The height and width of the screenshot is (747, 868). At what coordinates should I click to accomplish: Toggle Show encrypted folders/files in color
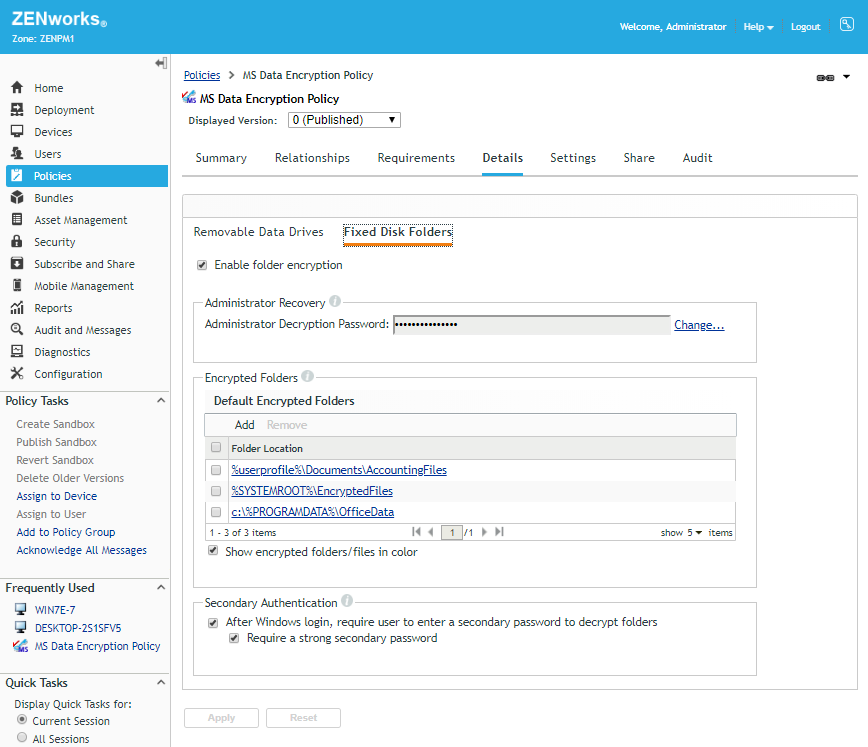(213, 550)
